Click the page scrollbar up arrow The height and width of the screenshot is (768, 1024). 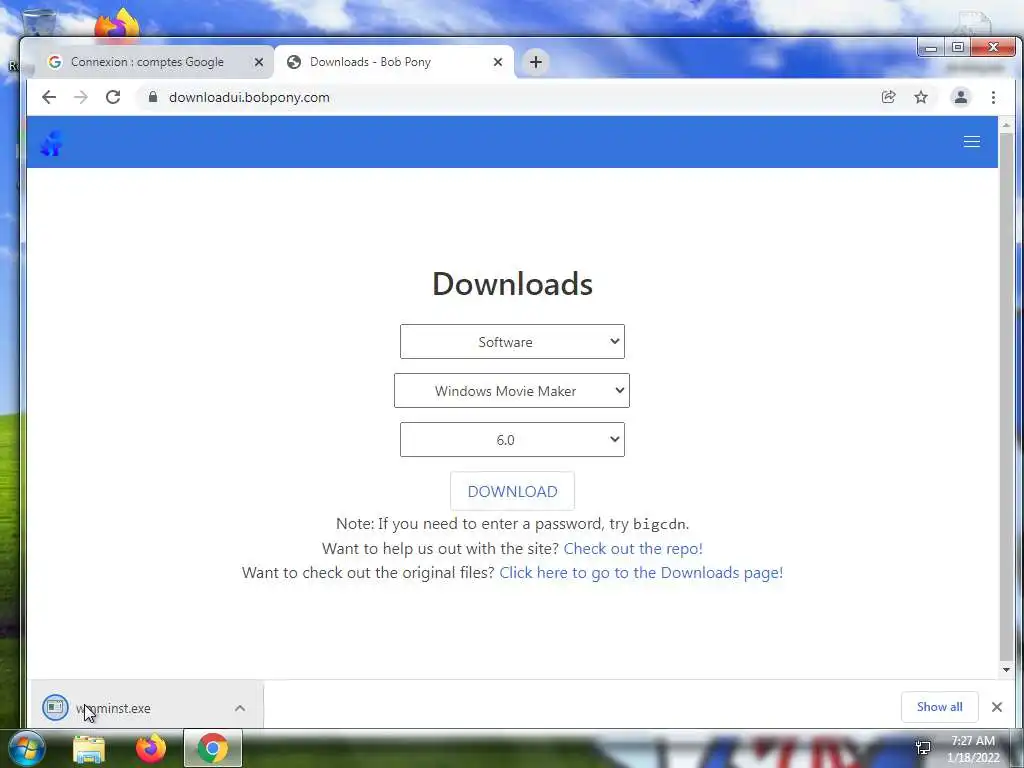tap(1006, 125)
